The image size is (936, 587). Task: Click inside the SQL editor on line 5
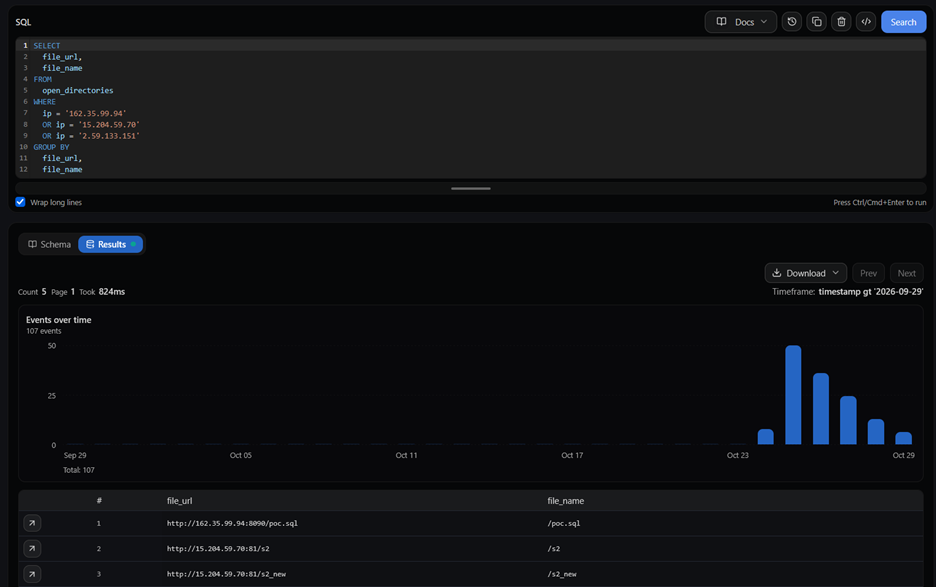[471, 91]
